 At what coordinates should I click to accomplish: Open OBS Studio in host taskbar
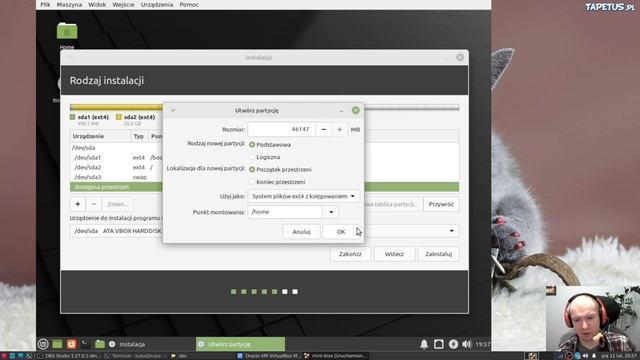coord(69,356)
